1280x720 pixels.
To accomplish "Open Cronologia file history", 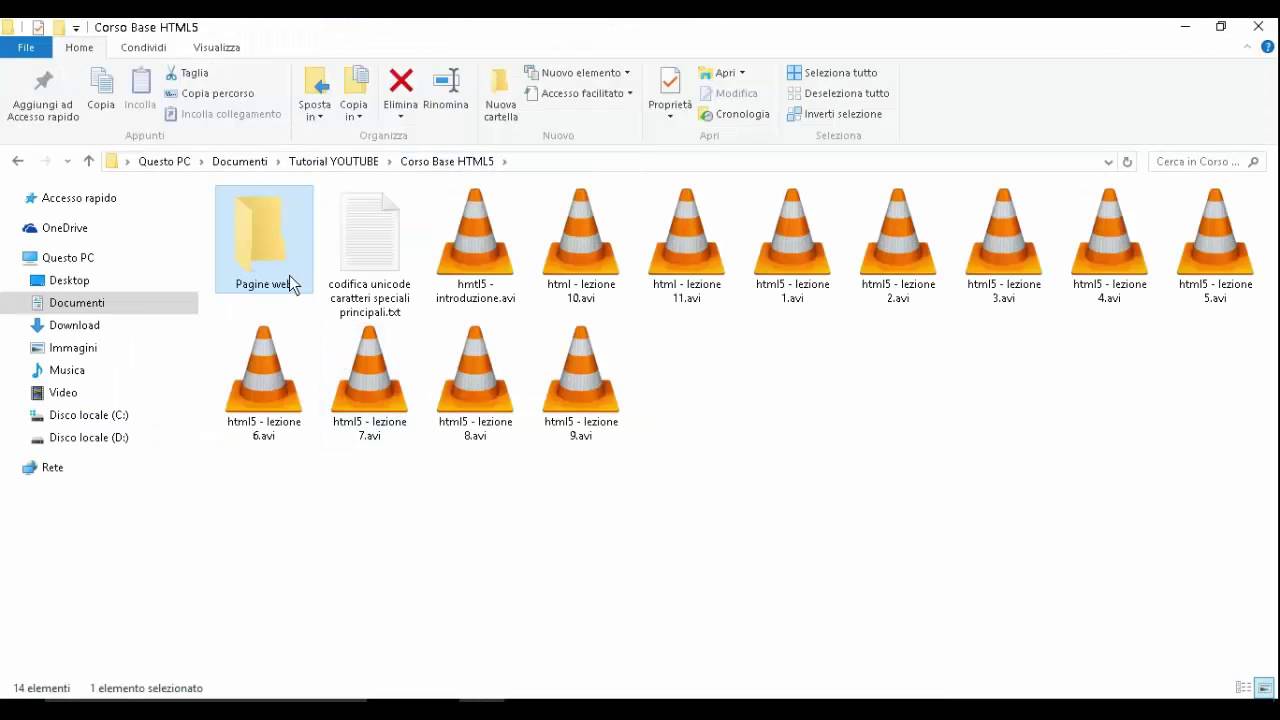I will 734,114.
